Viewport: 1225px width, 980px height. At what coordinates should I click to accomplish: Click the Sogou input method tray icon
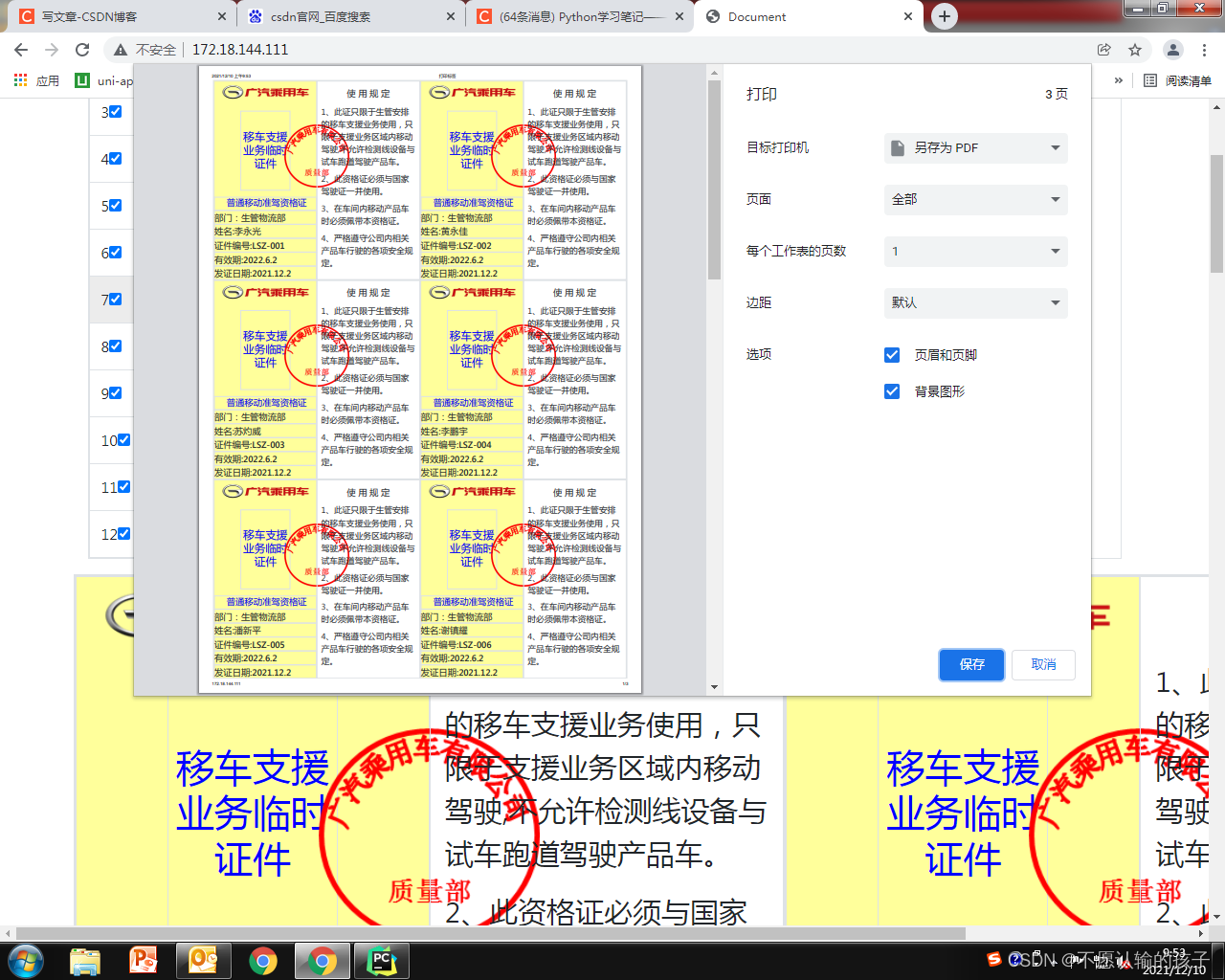994,959
